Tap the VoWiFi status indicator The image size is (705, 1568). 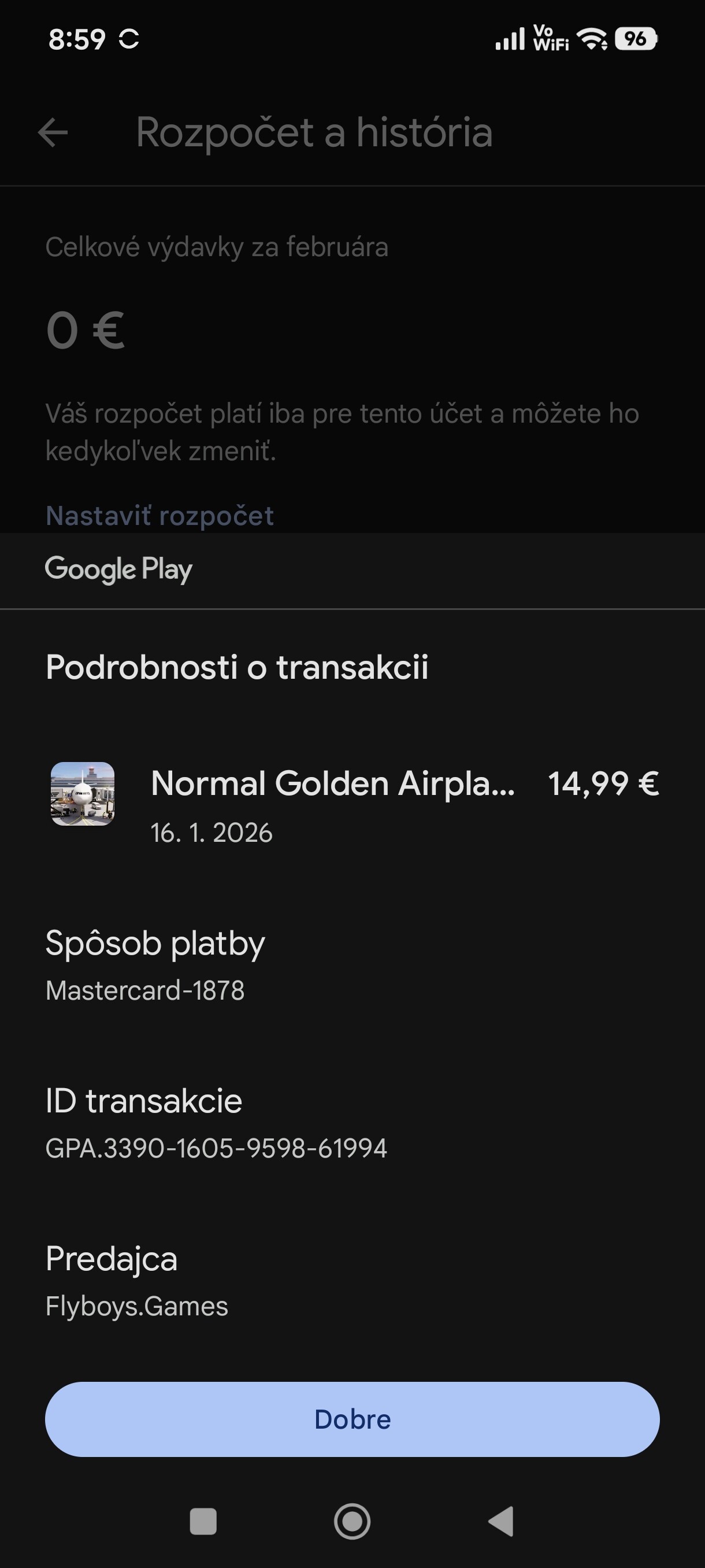(551, 38)
